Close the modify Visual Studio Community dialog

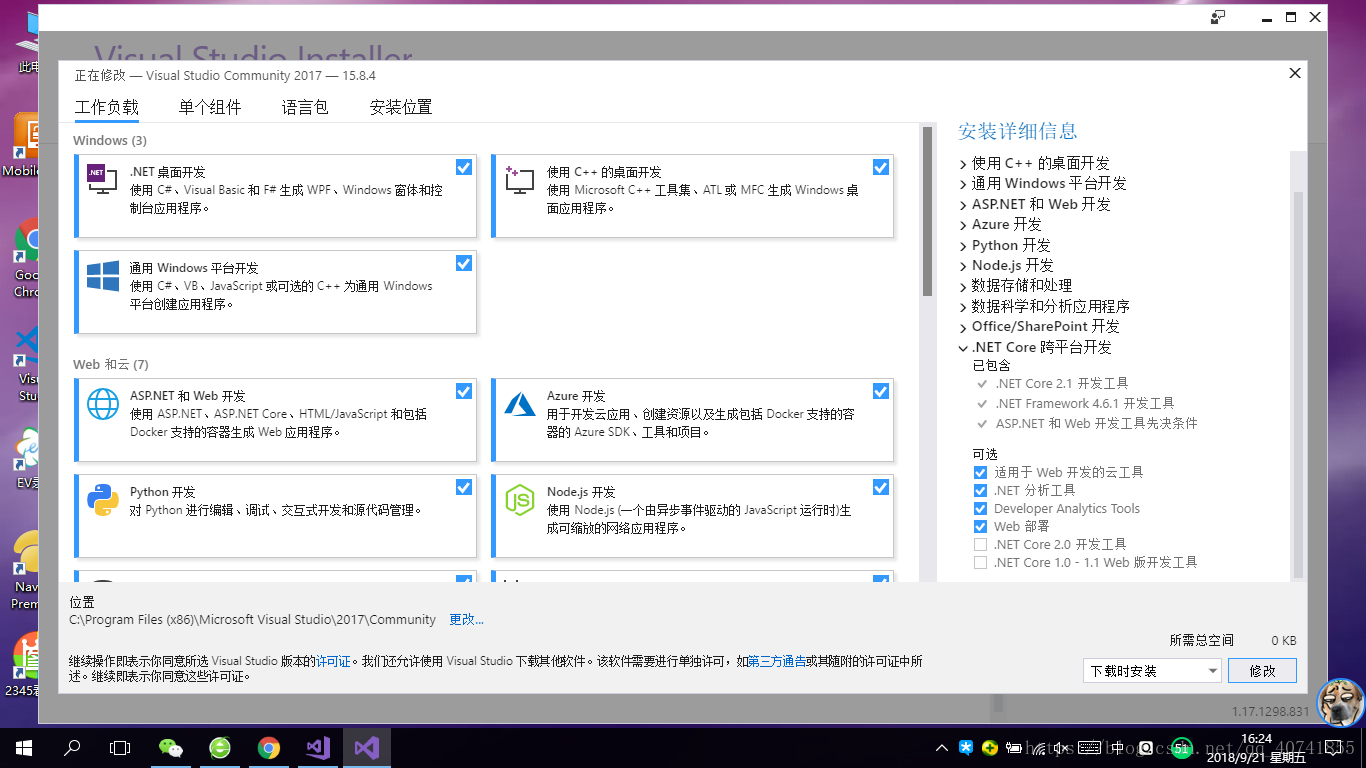(x=1295, y=73)
